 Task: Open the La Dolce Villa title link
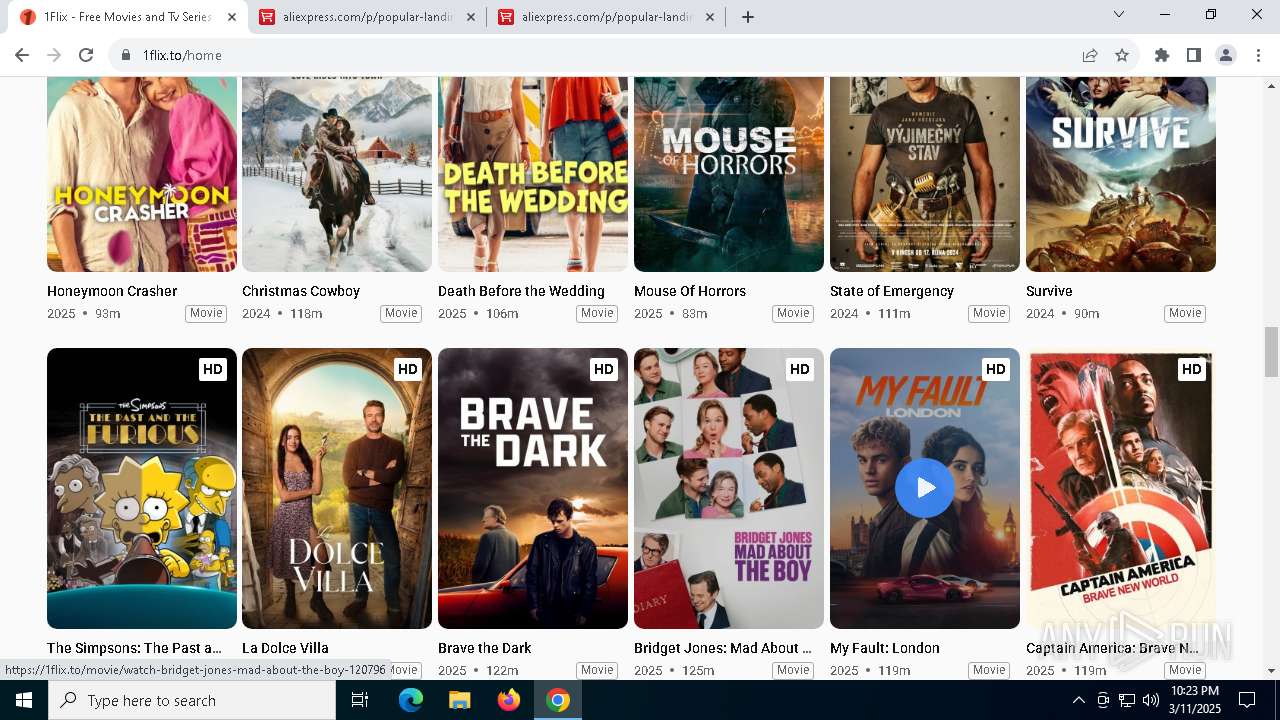285,648
